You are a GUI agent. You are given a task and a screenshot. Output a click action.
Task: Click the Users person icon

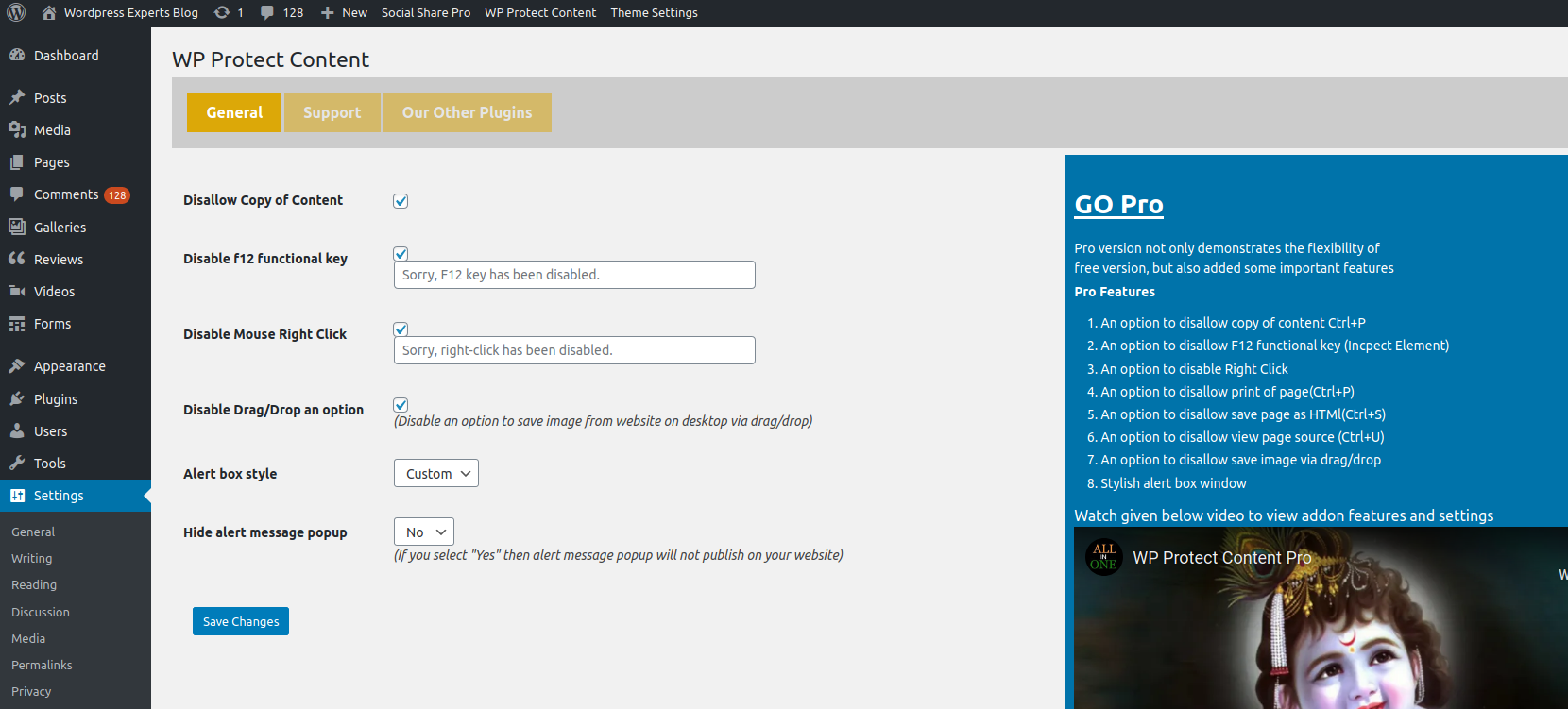[x=17, y=430]
